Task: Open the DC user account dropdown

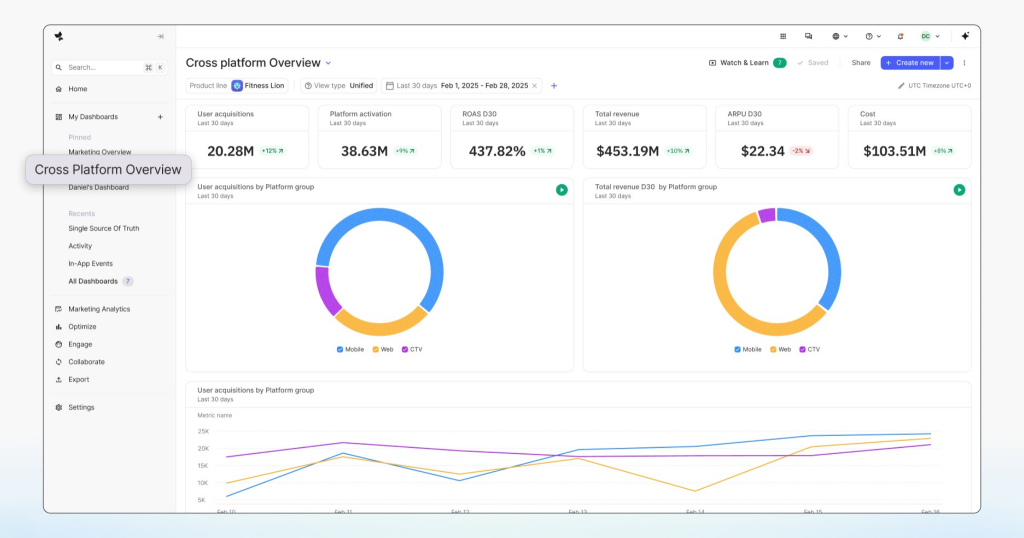Action: pyautogui.click(x=931, y=37)
